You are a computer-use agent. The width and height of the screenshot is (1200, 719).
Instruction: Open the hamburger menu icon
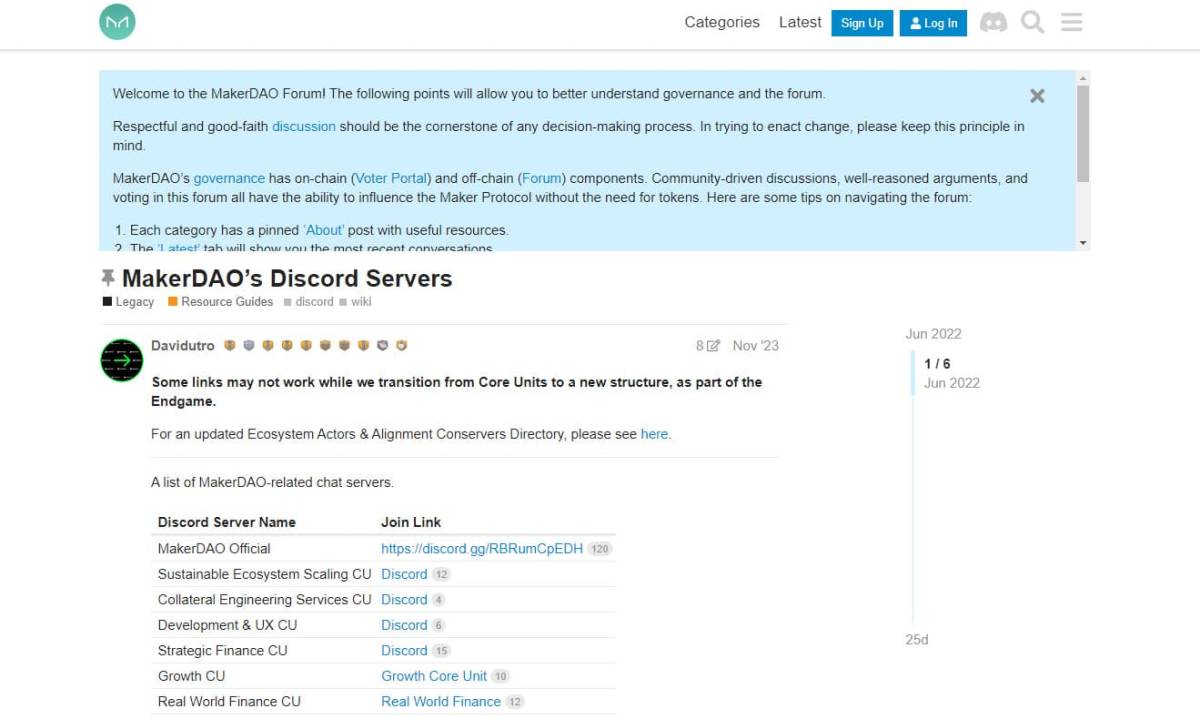click(x=1071, y=22)
